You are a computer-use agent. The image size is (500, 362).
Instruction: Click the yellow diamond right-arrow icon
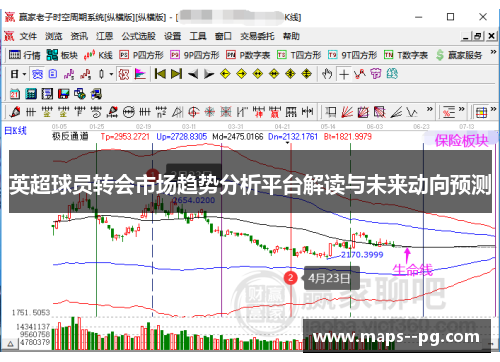point(242,74)
